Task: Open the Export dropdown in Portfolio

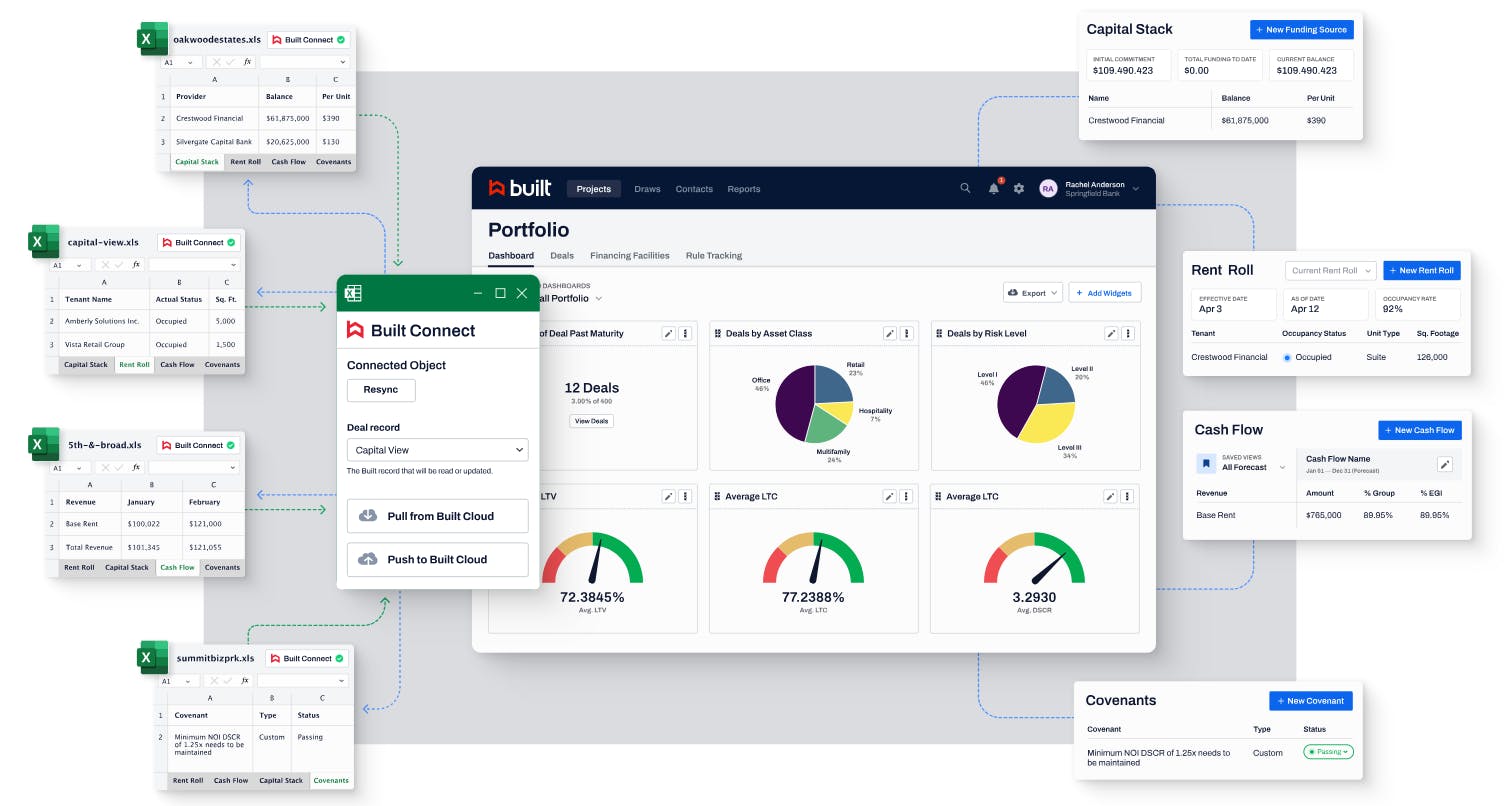Action: click(1032, 293)
